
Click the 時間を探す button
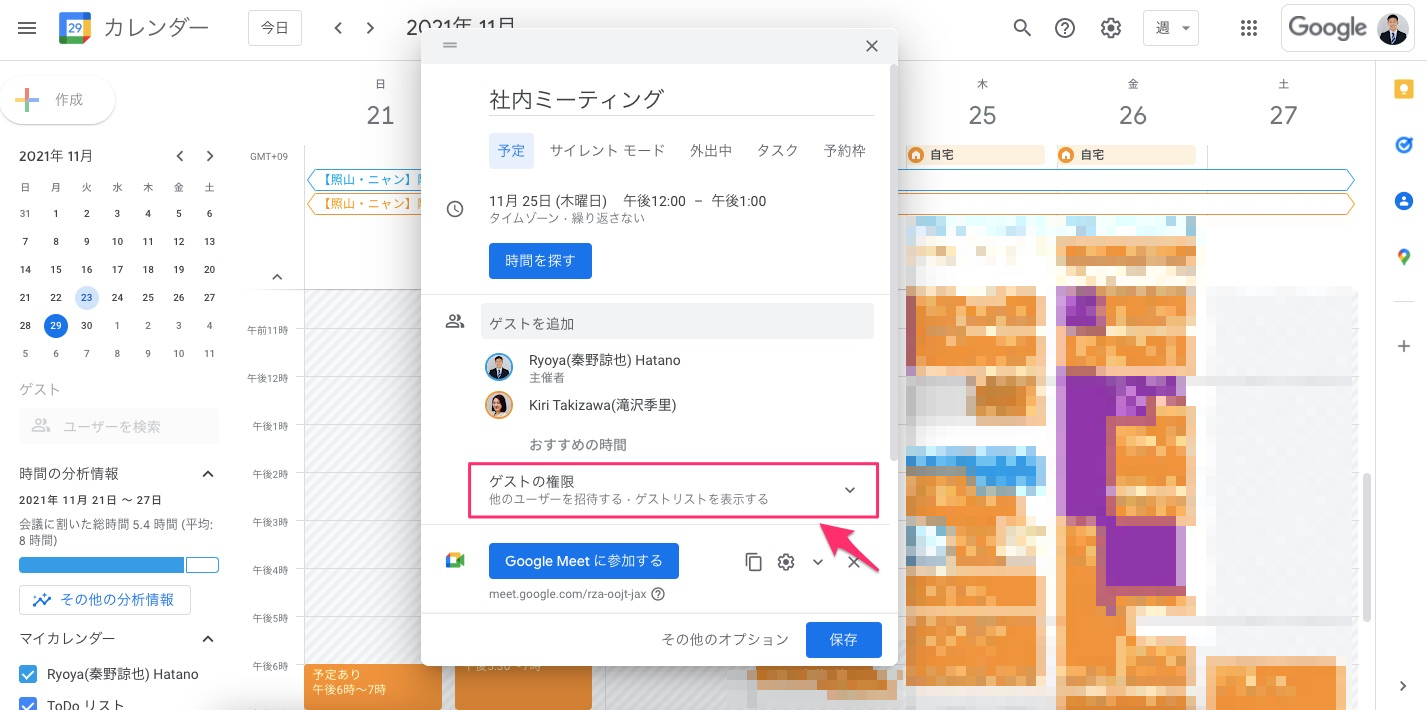[x=540, y=261]
